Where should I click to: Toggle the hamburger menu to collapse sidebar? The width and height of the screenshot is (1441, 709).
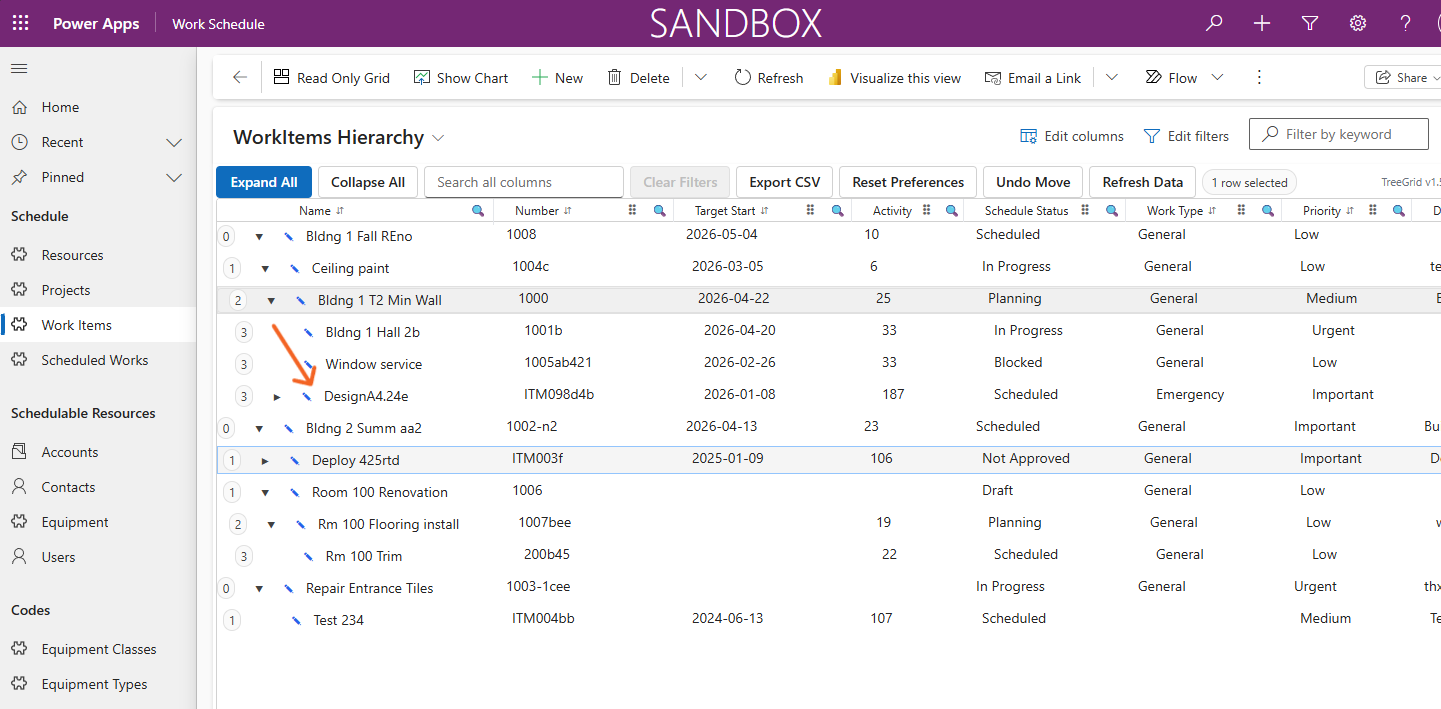click(19, 69)
